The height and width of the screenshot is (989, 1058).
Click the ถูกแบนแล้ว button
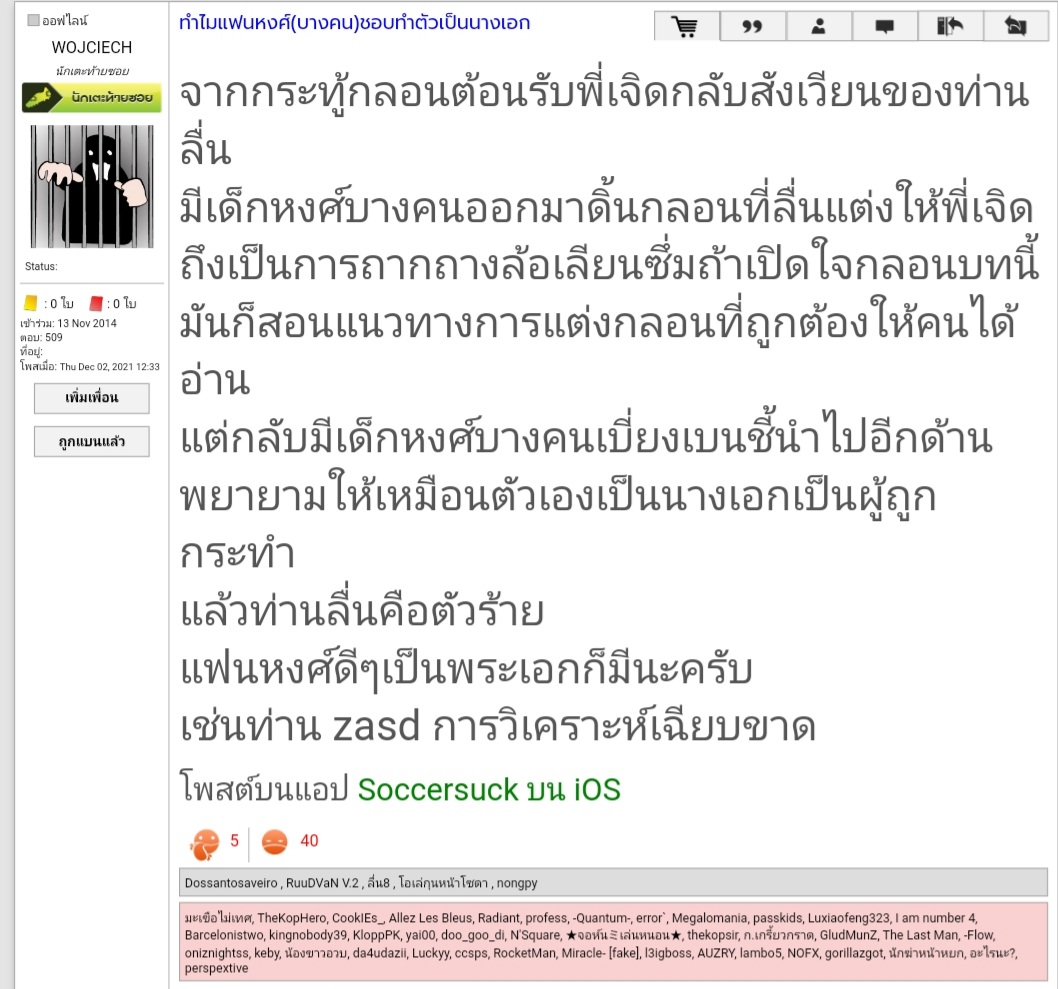click(x=92, y=442)
